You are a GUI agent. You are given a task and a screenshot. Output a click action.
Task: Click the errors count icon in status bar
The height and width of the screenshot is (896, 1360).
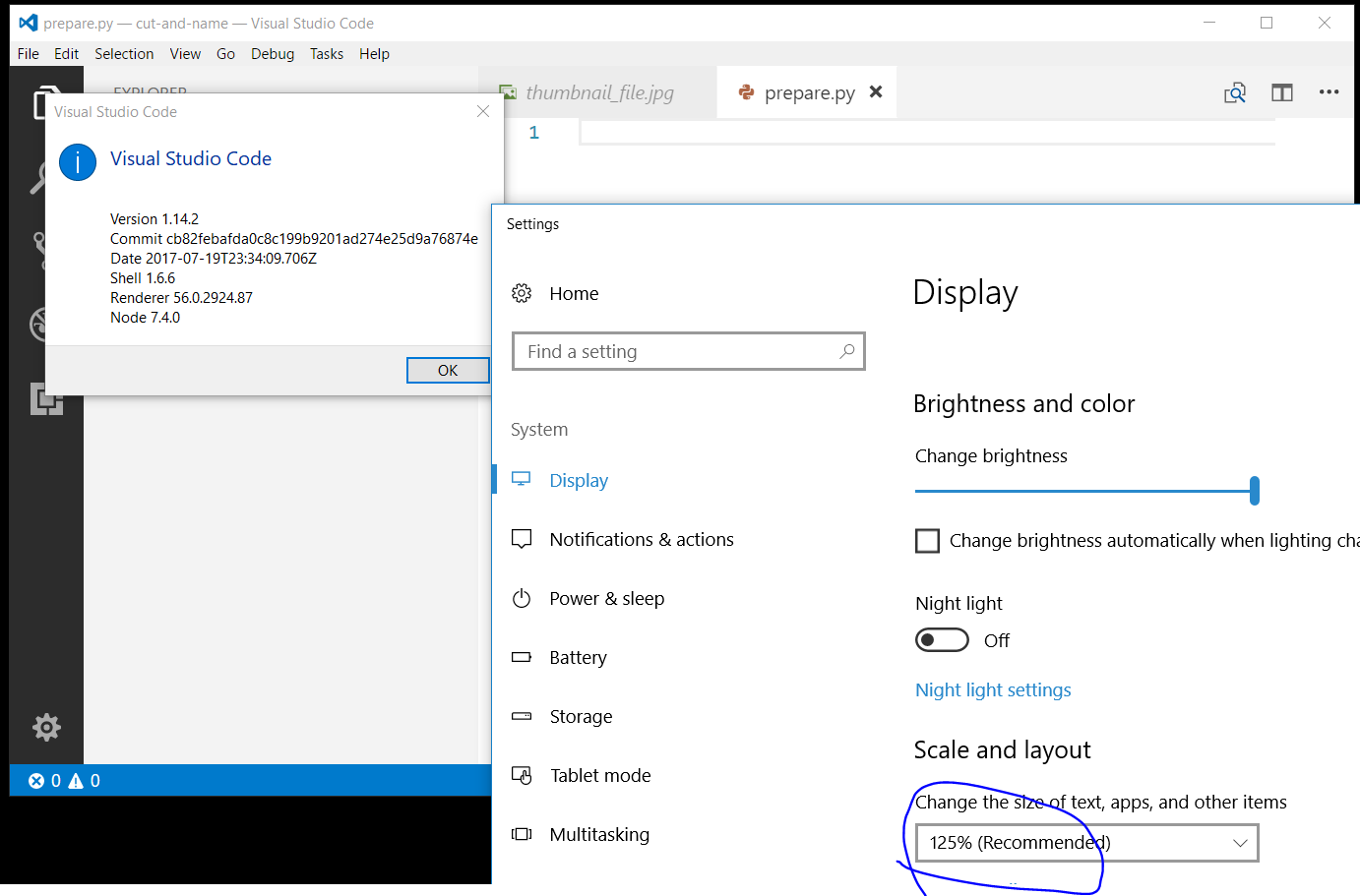(x=36, y=781)
